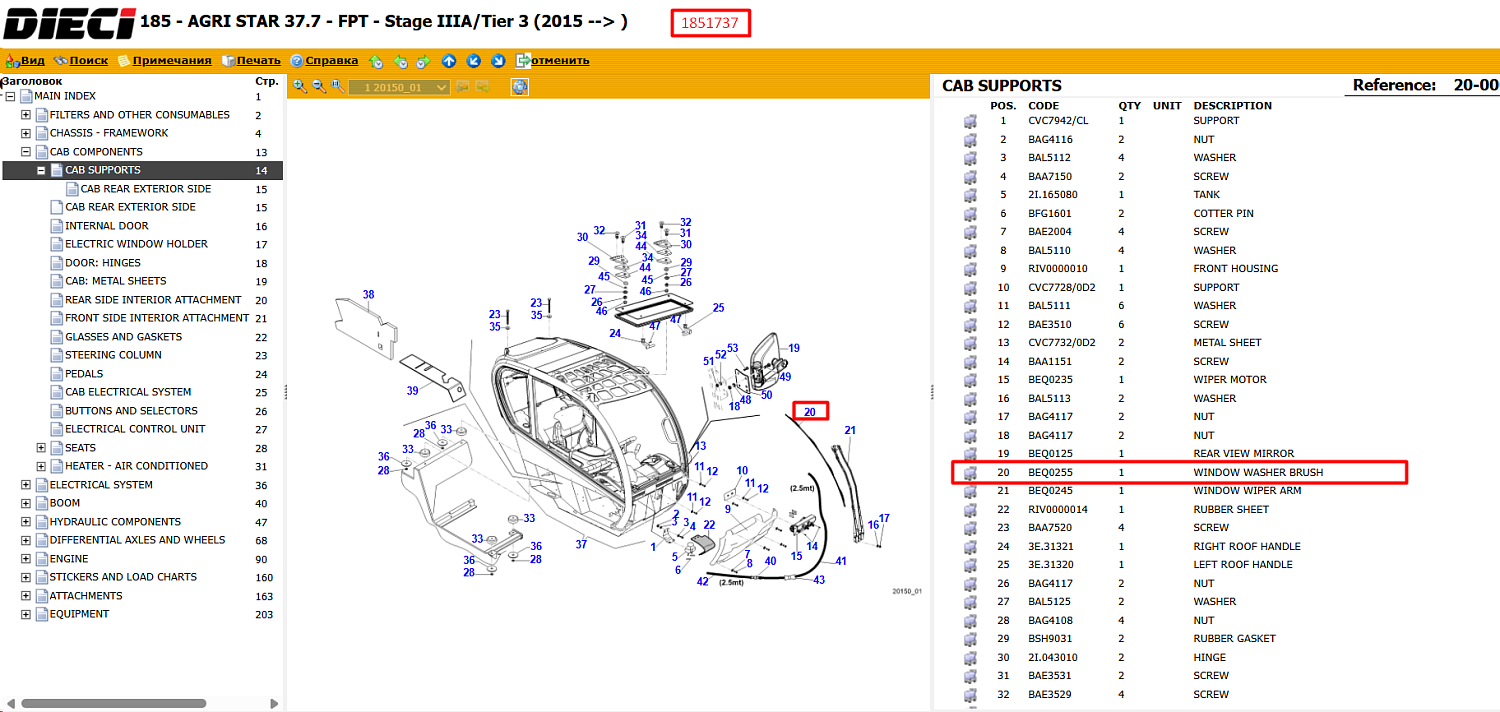1500x712 pixels.
Task: Click the green history up arrow icon
Action: tap(376, 61)
